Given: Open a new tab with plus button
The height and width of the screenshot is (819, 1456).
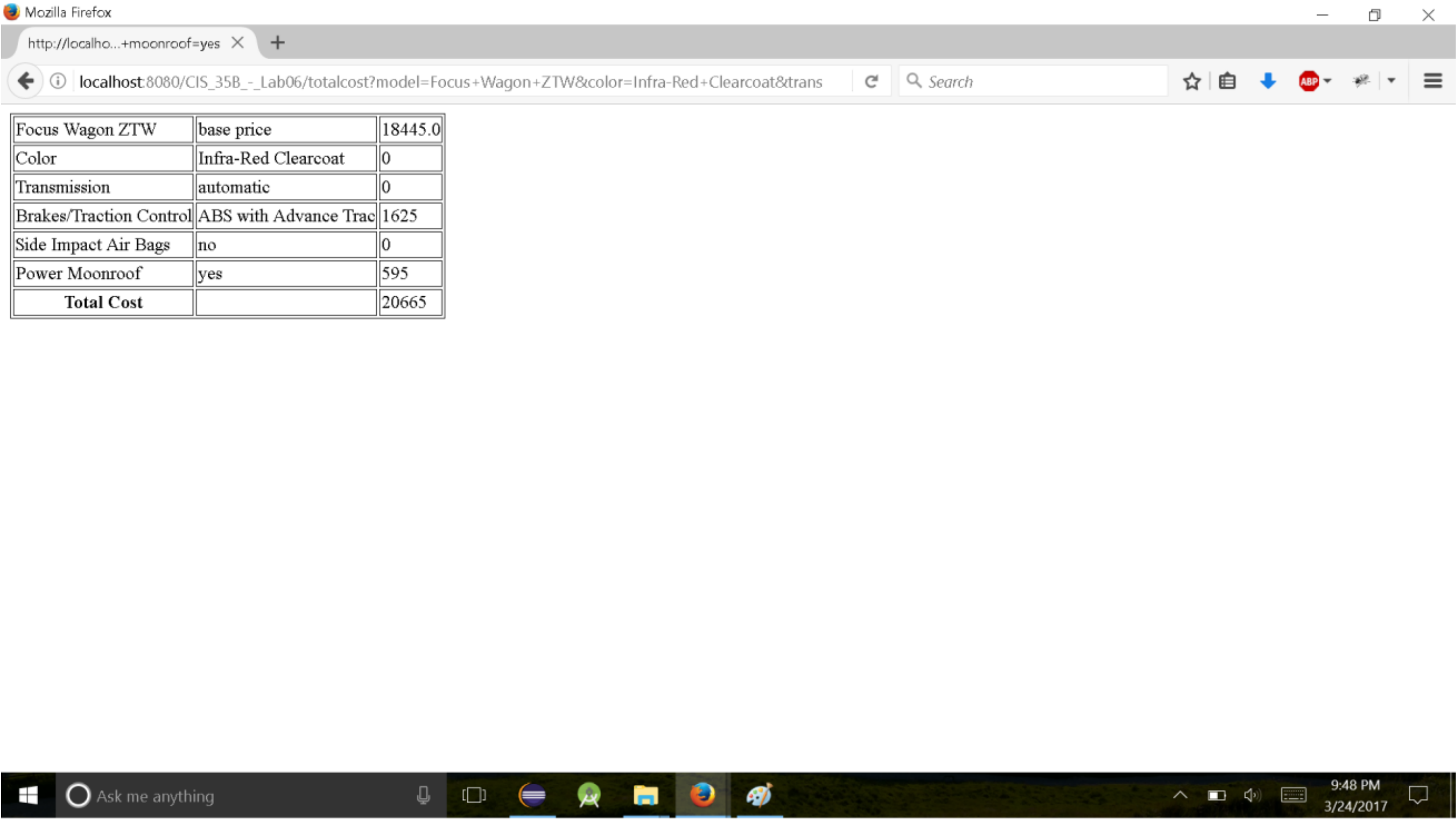Looking at the screenshot, I should [277, 43].
